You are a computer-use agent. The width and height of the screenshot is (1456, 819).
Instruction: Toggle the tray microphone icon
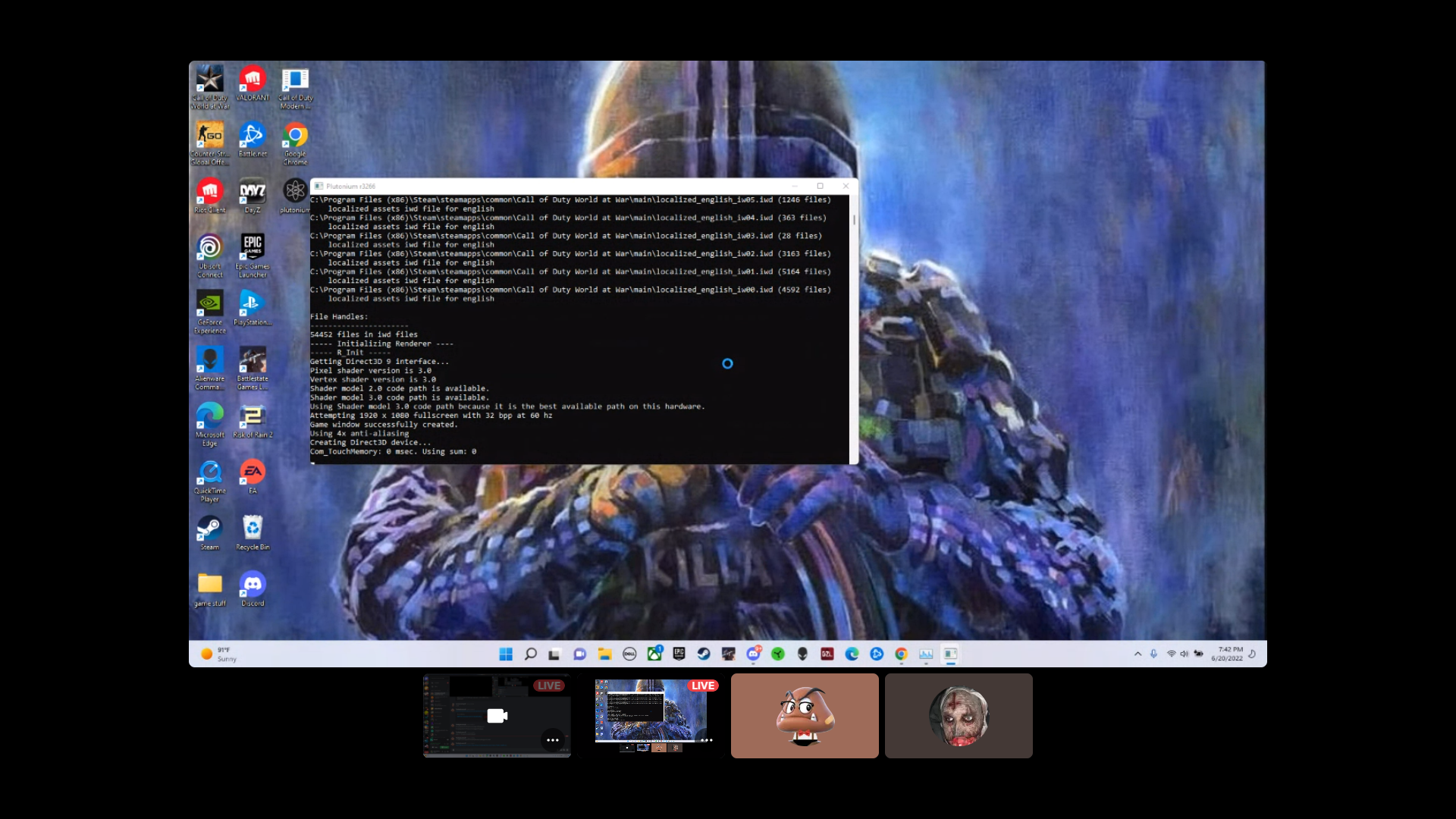1153,654
